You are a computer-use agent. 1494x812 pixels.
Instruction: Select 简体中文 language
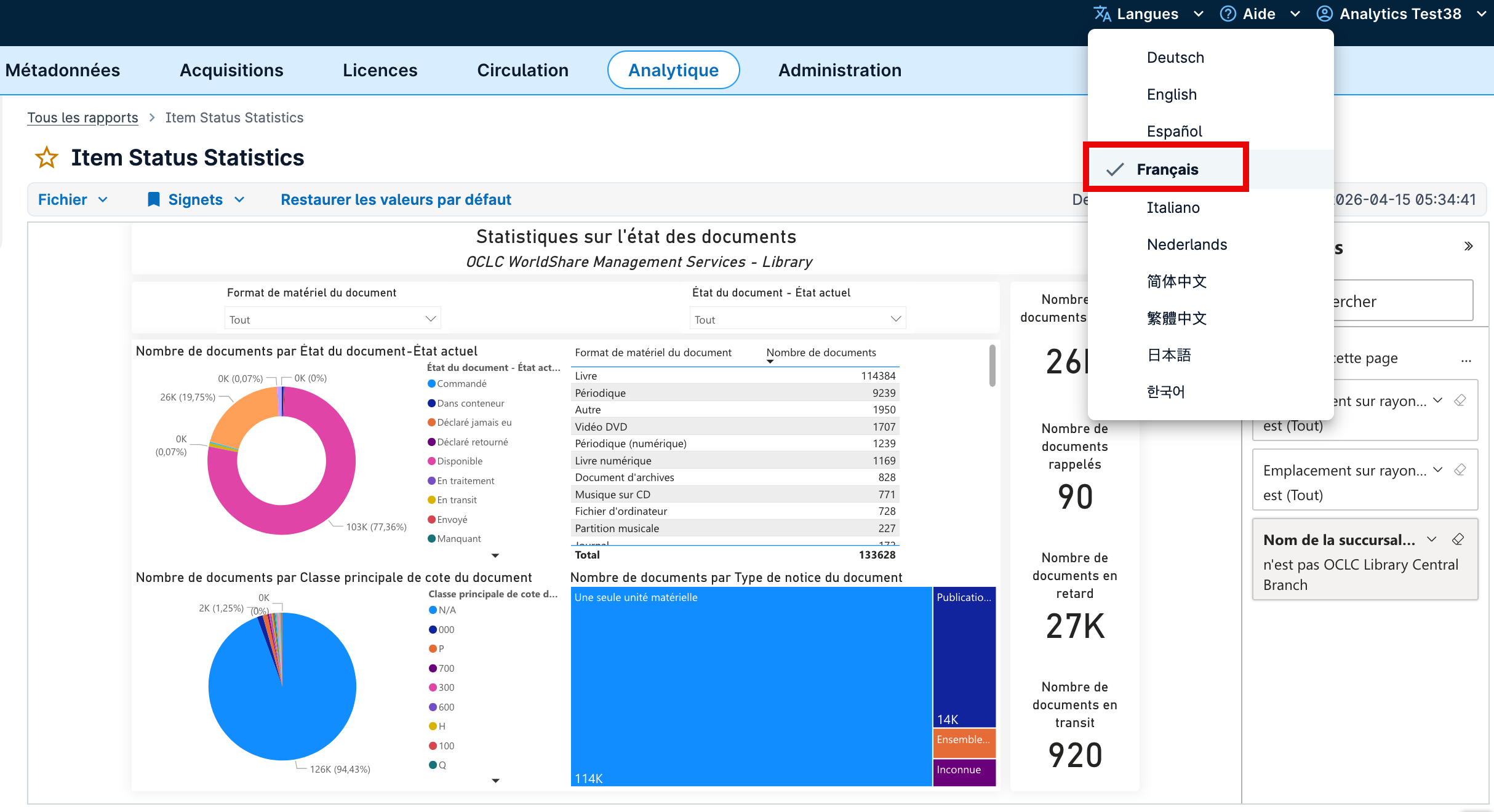tap(1176, 281)
